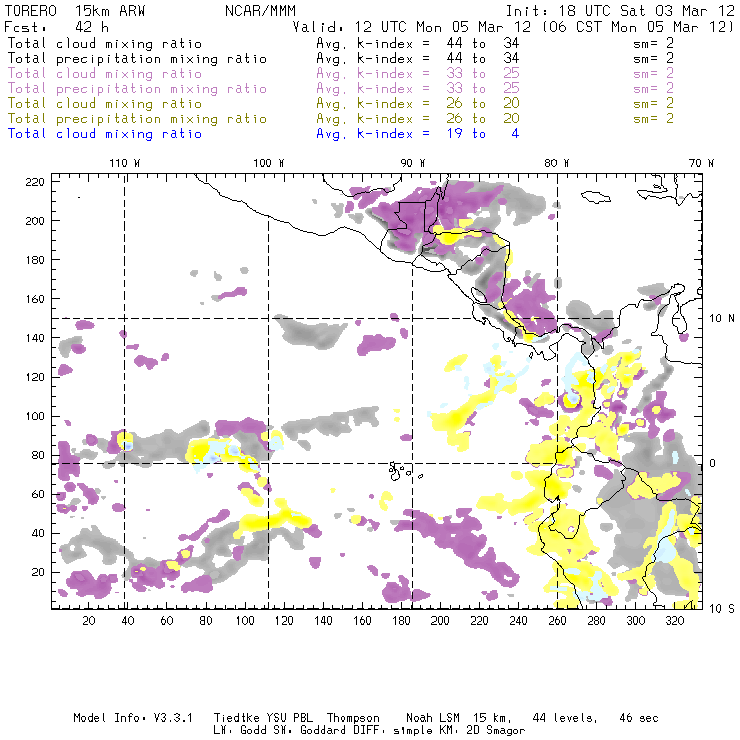Click the '100 W' longitude label

coord(269,163)
